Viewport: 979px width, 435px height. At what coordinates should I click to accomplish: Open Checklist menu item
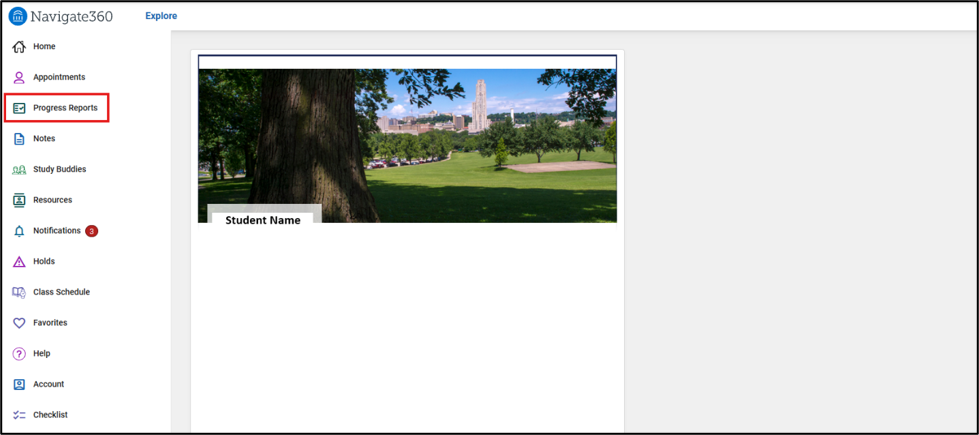point(51,414)
